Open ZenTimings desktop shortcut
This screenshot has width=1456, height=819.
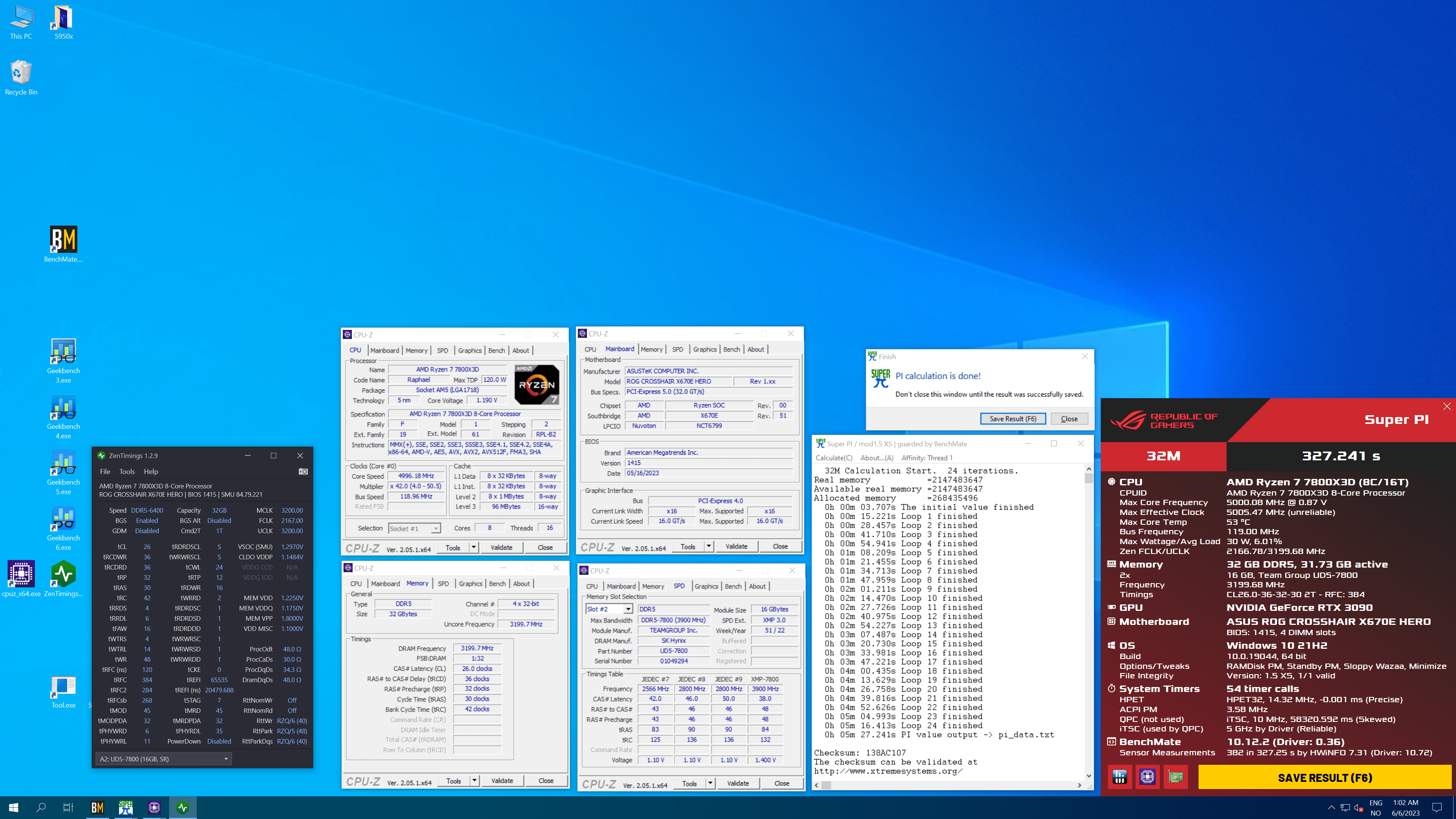click(x=63, y=578)
